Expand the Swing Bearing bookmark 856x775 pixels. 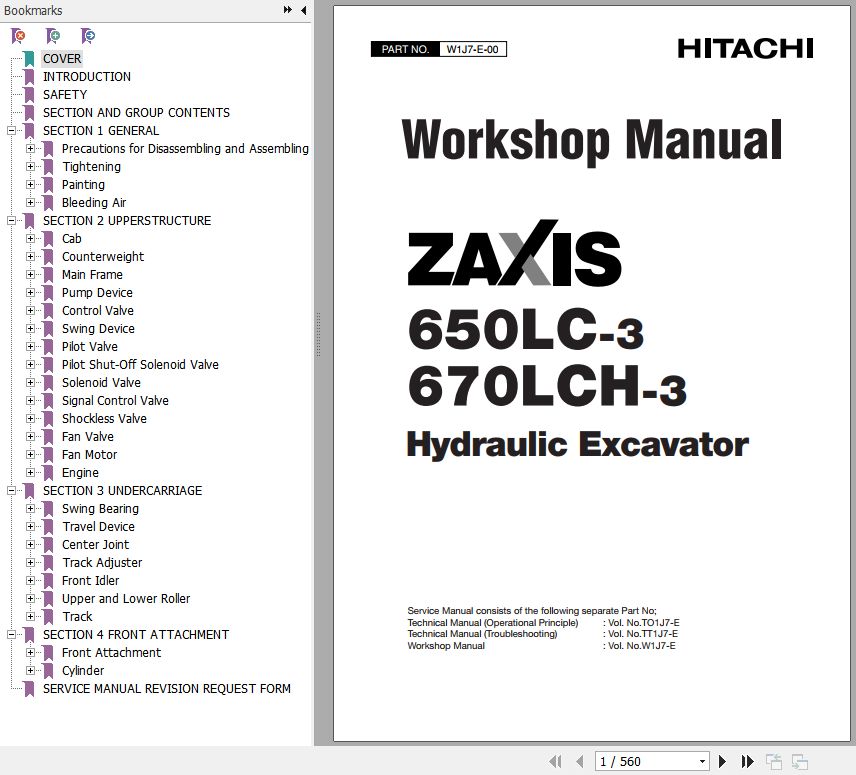[30, 509]
